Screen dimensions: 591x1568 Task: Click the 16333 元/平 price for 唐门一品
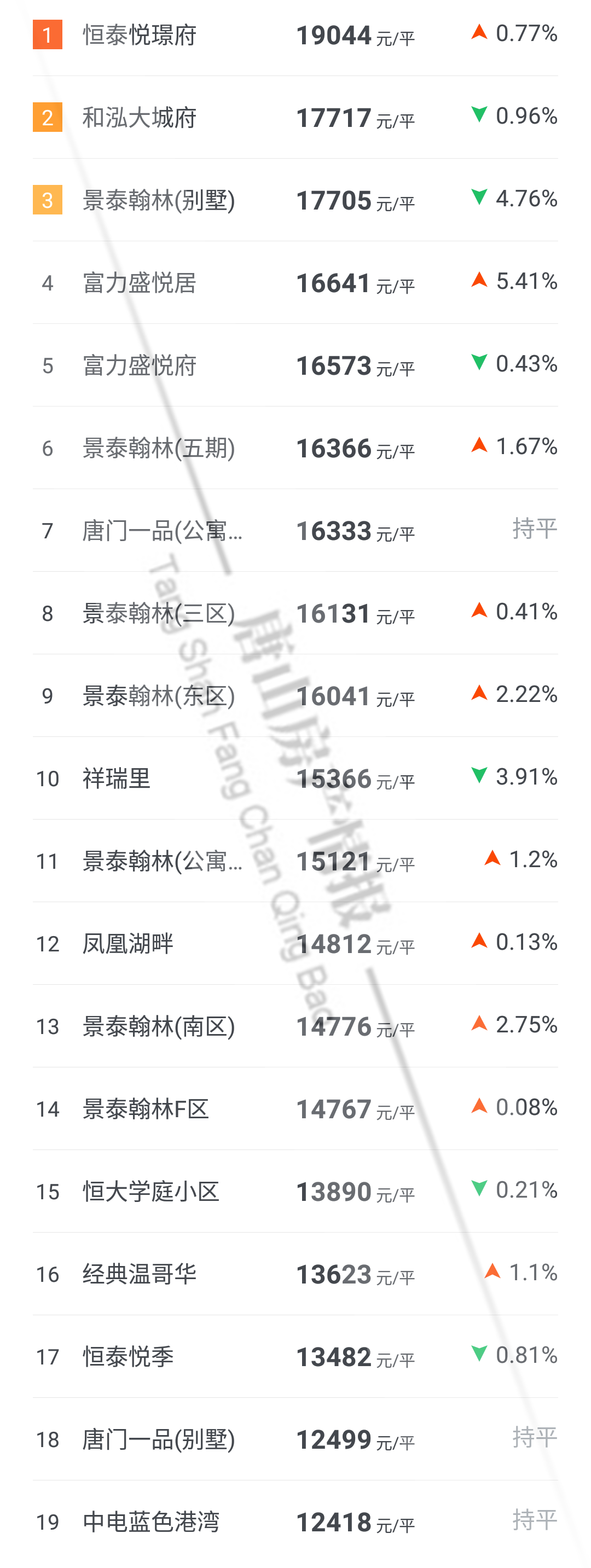tap(355, 531)
